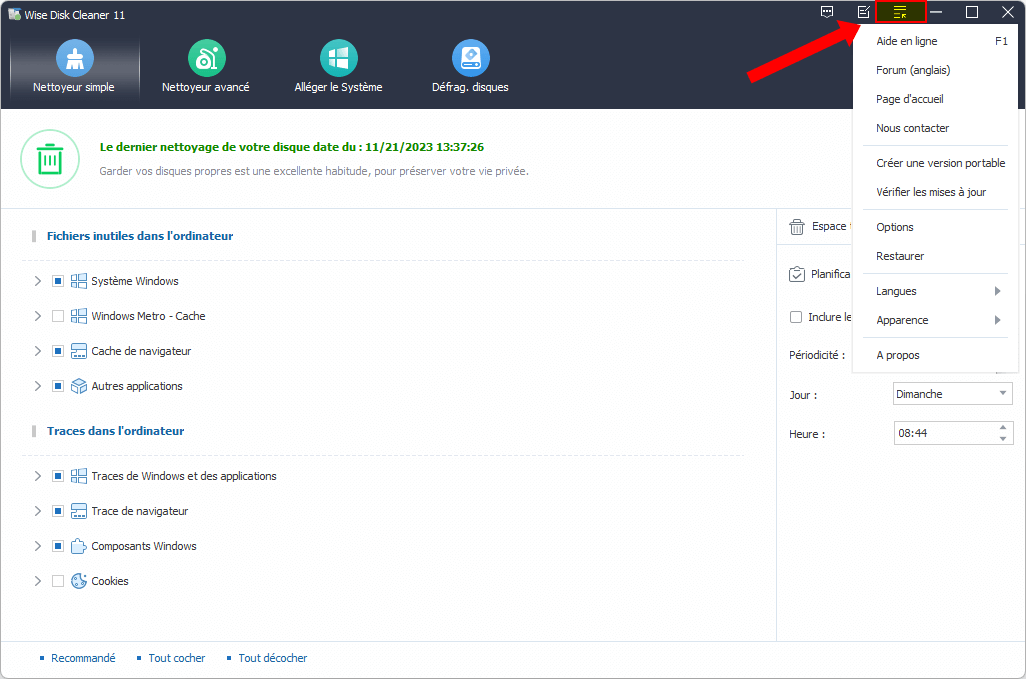
Task: Expand the Cookies row
Action: pyautogui.click(x=38, y=581)
